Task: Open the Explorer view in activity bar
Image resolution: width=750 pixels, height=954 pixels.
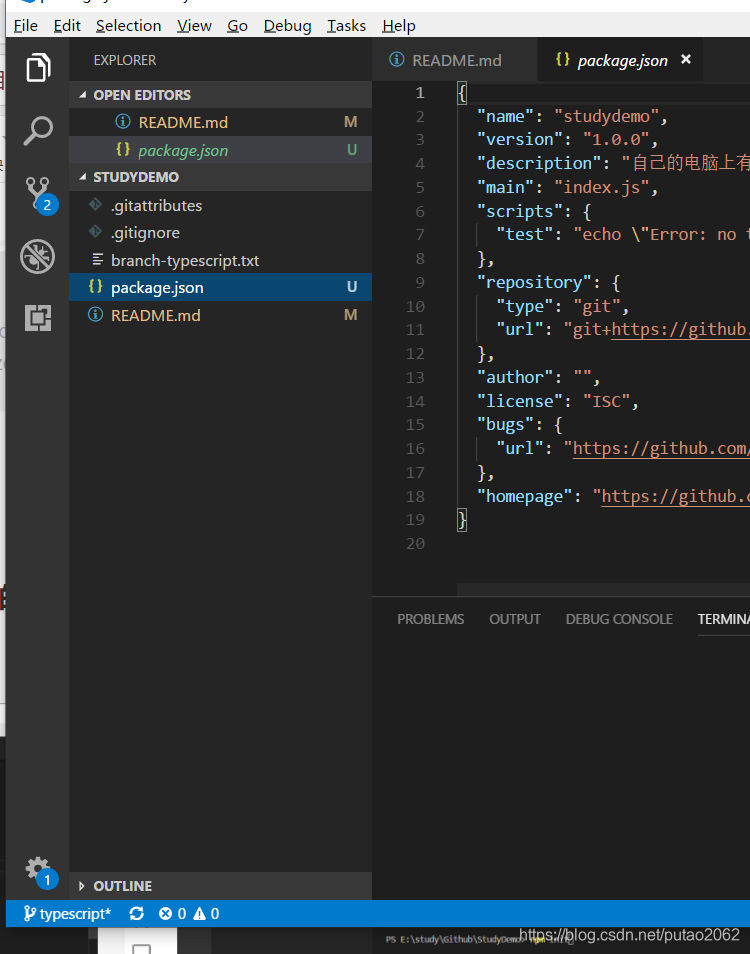Action: point(38,67)
